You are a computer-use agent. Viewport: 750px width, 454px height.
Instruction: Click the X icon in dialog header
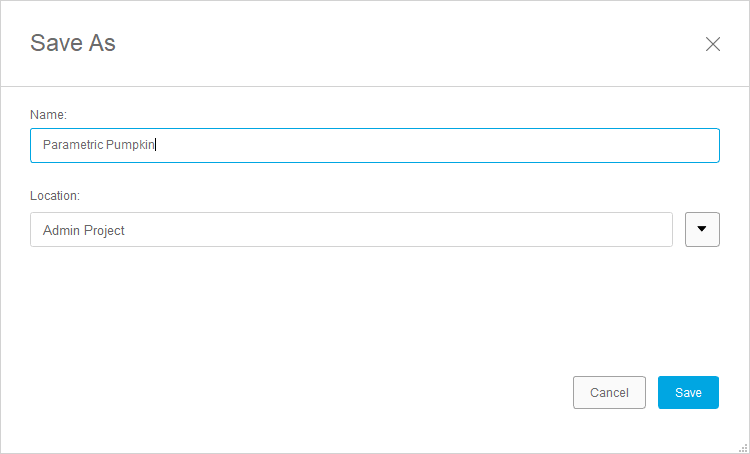click(713, 44)
